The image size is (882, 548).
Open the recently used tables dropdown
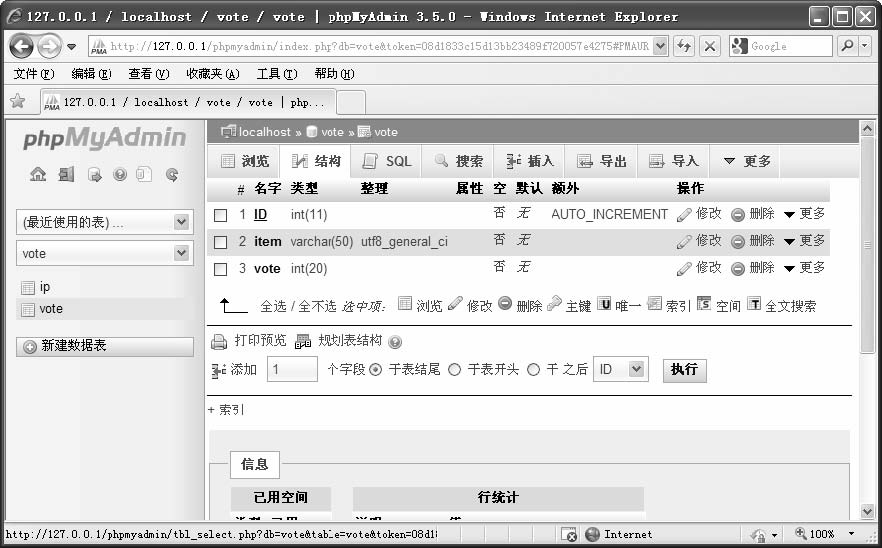(105, 222)
